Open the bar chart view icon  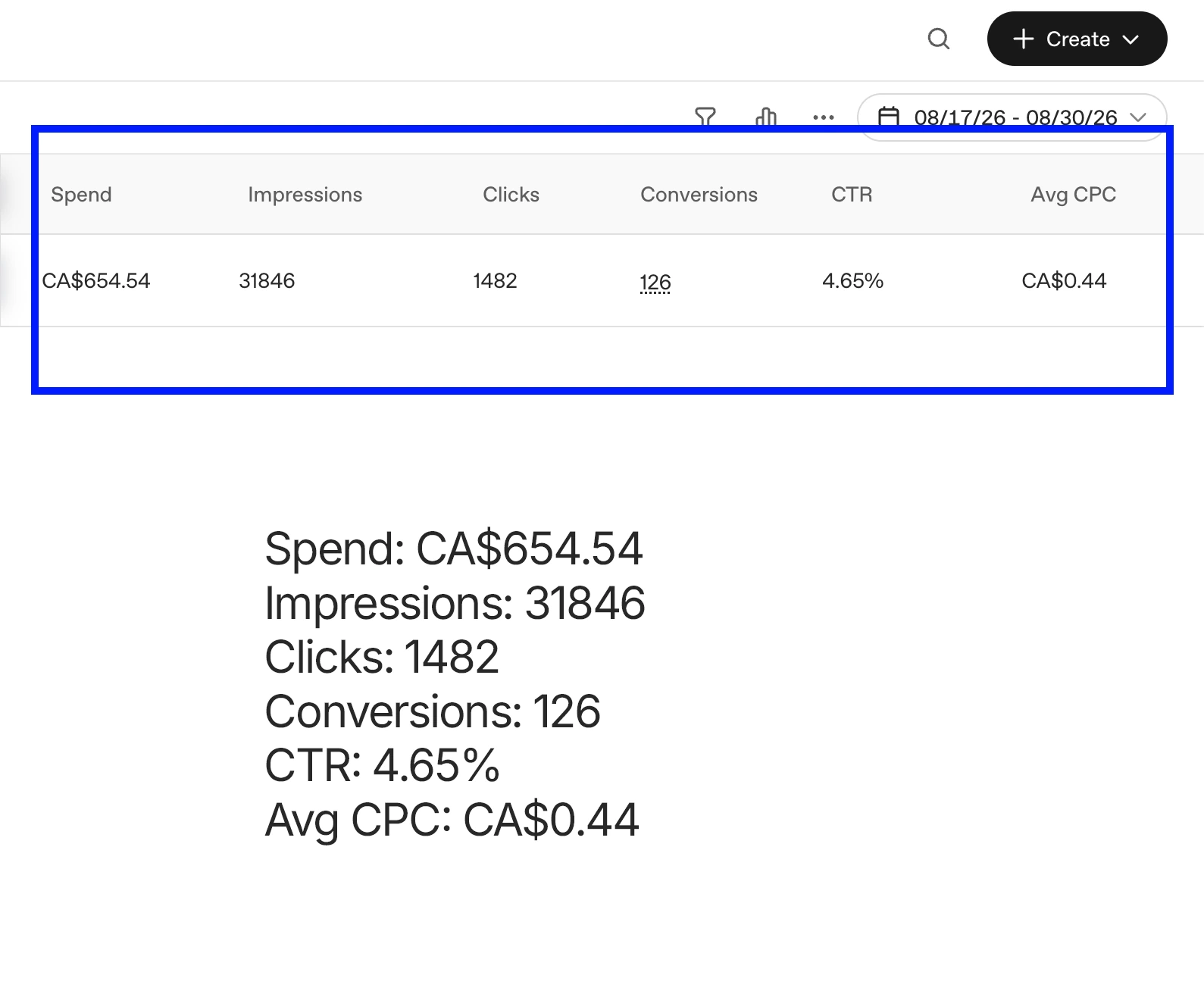point(766,117)
